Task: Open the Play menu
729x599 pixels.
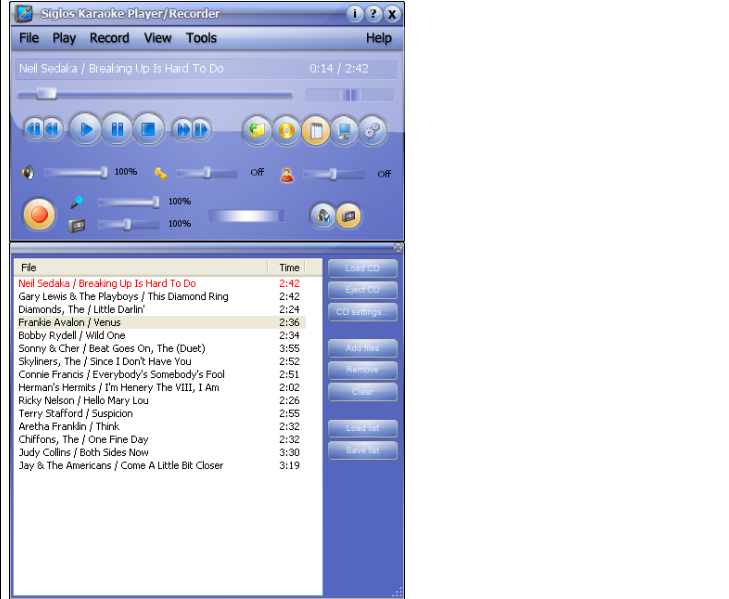Action: pos(64,38)
